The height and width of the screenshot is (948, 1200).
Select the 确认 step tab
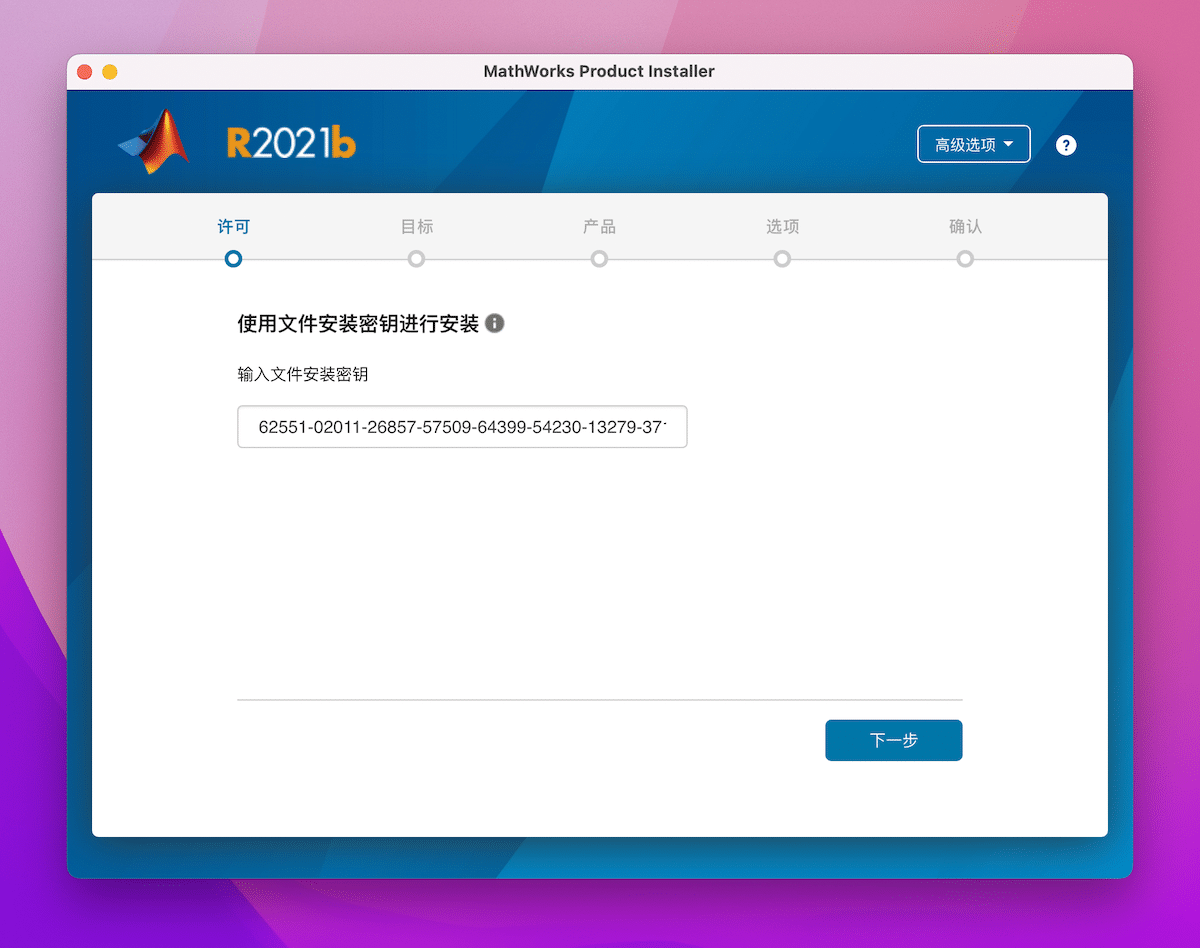click(965, 227)
